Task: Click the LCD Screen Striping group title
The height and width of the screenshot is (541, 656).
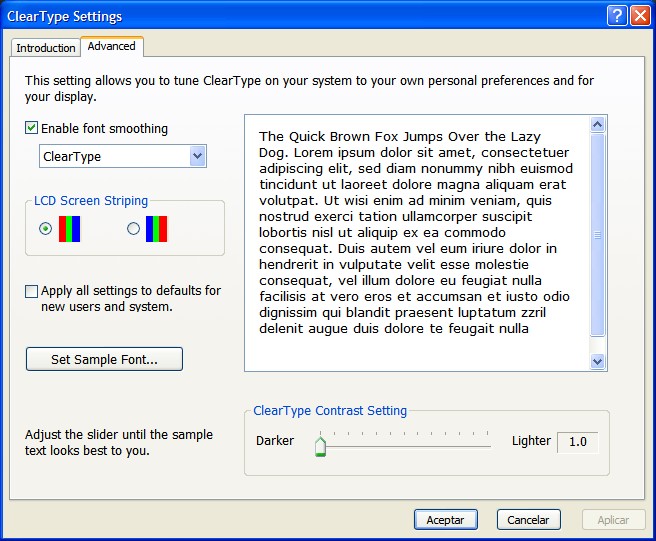Action: pyautogui.click(x=91, y=201)
